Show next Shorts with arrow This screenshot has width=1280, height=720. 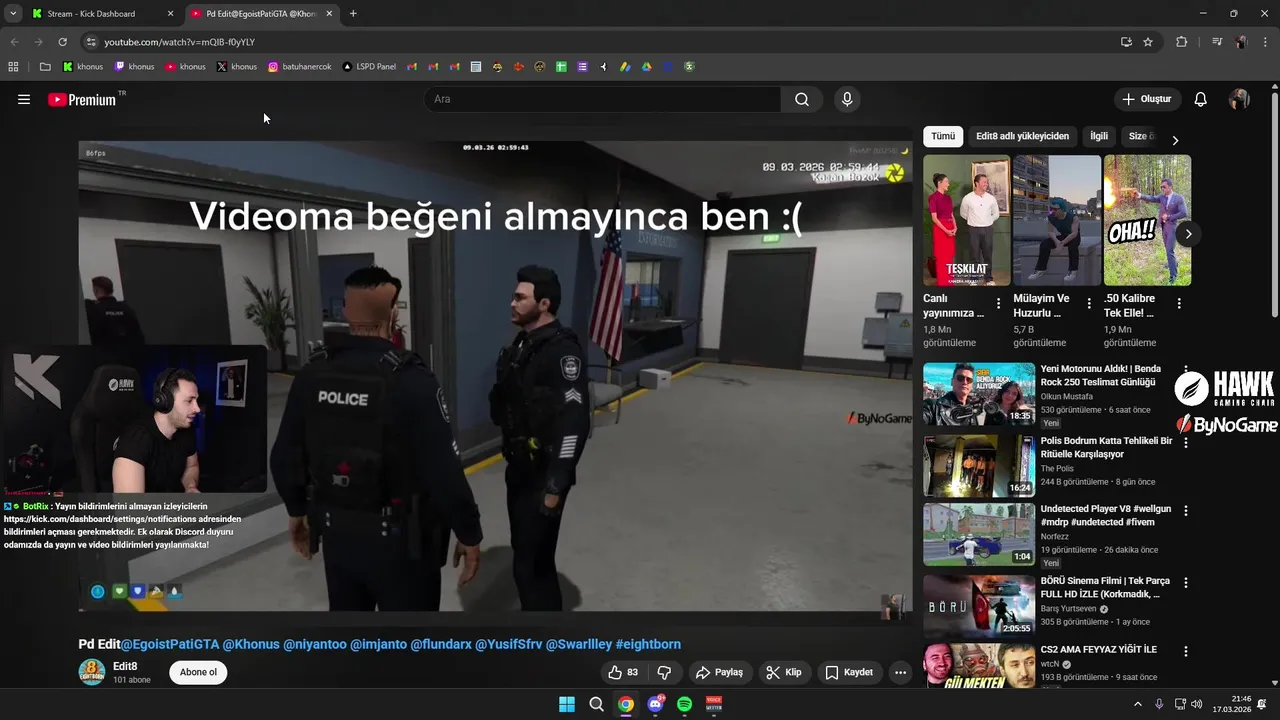point(1188,234)
